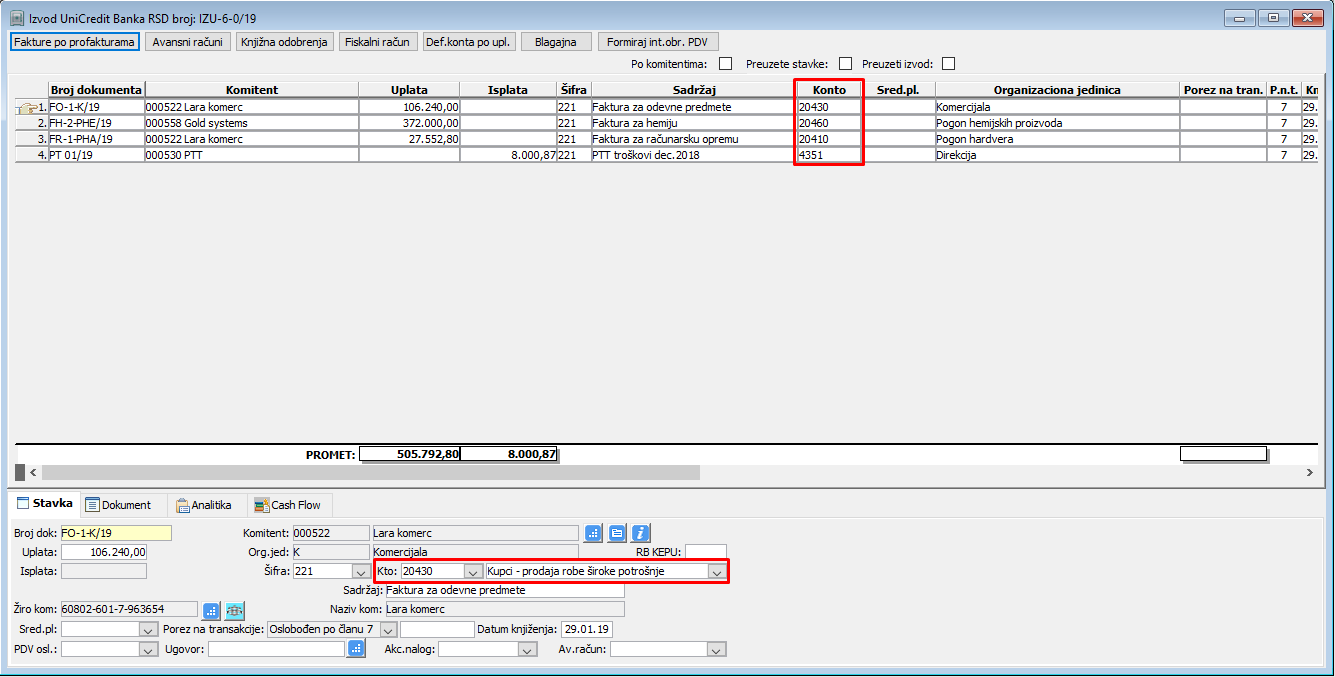Viewport: 1335px width, 677px height.
Task: Click into the Uplata amount field
Action: 104,552
